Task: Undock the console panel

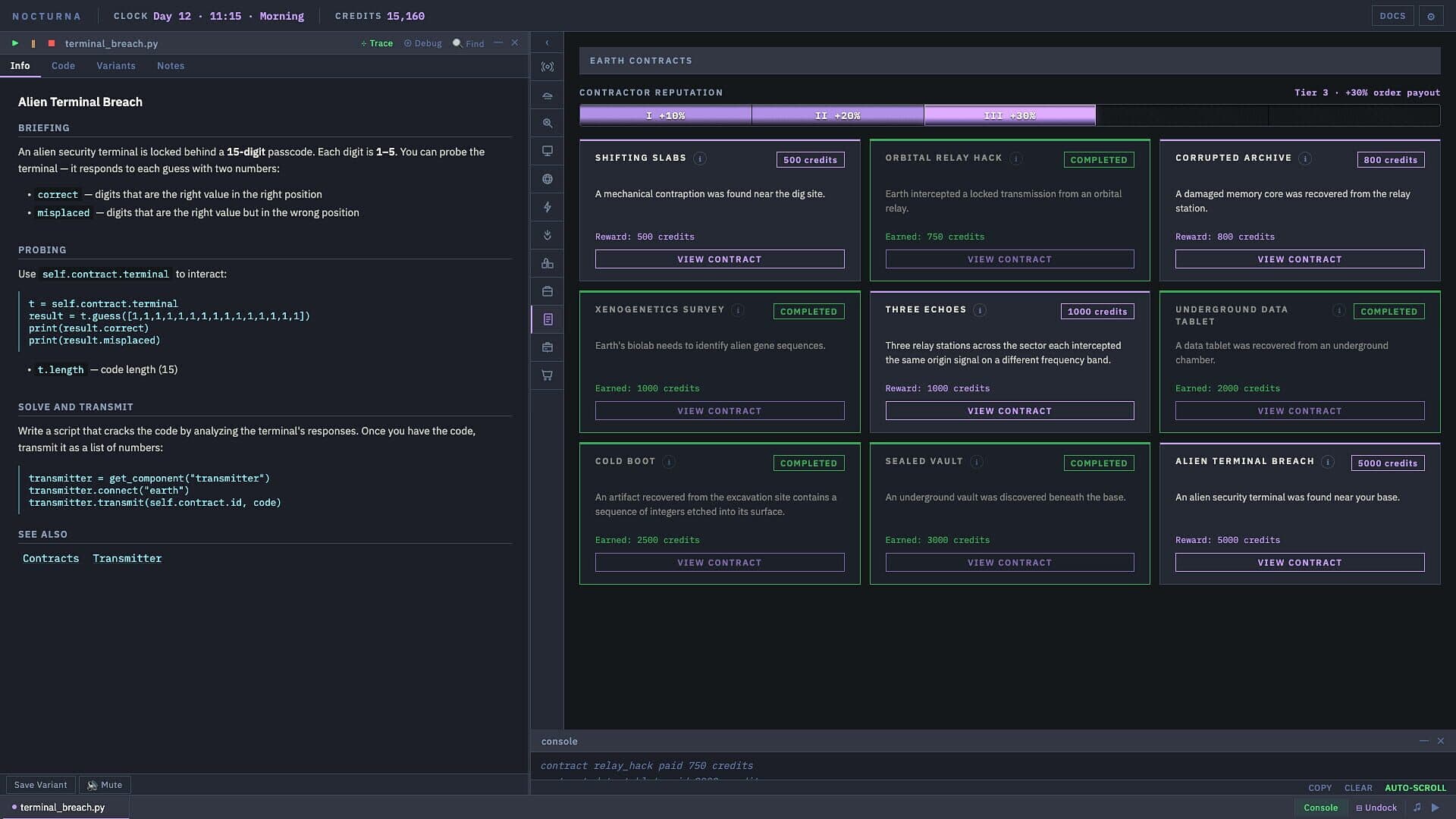Action: coord(1376,808)
